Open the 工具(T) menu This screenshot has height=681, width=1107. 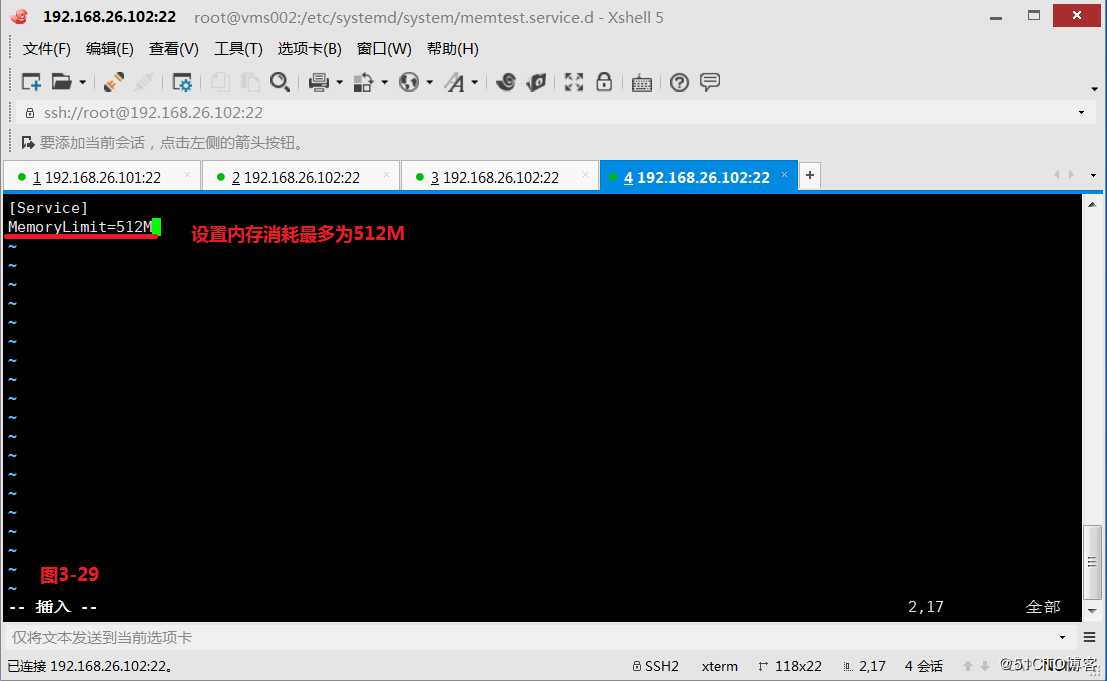(x=239, y=49)
